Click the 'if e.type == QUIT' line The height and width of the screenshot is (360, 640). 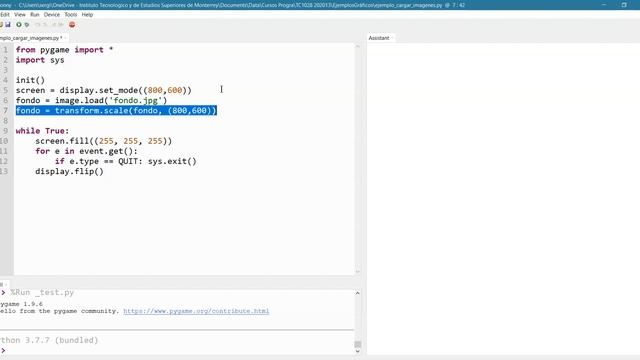(126, 161)
